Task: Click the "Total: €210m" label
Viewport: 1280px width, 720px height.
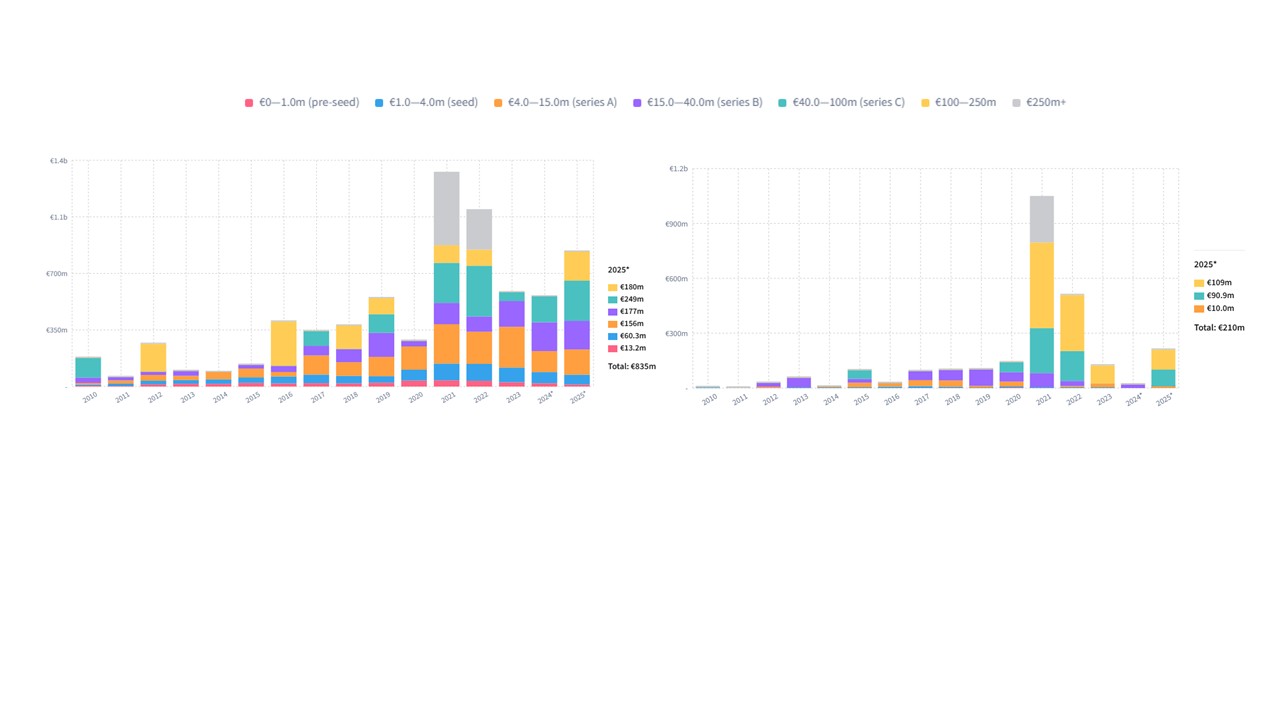Action: pos(1219,328)
